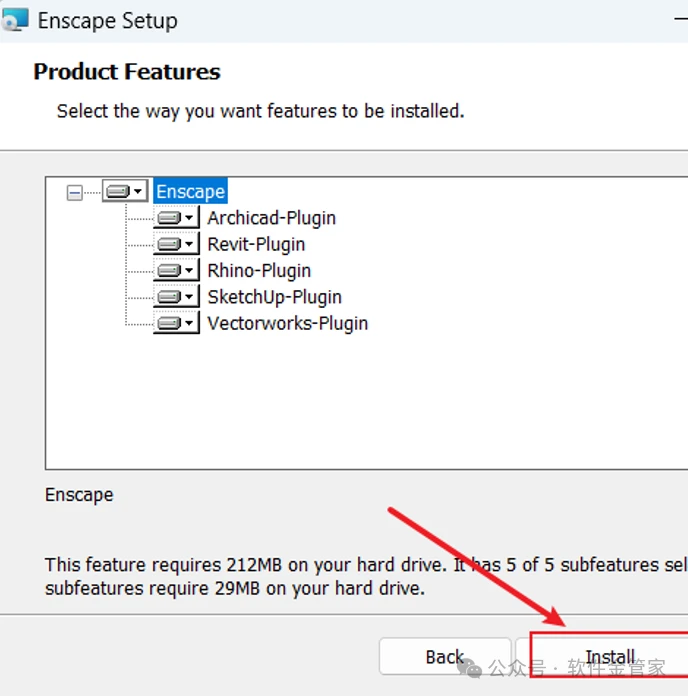The image size is (688, 696).
Task: Open the drive icon dropdown for Rhino-Plugin
Action: (x=176, y=271)
